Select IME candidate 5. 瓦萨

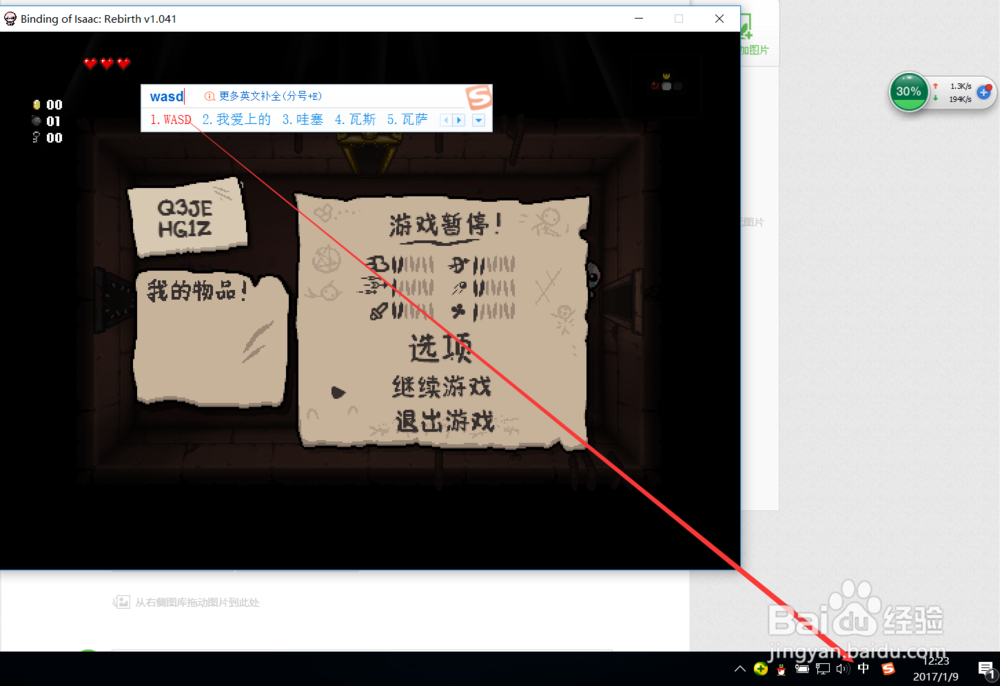[x=407, y=120]
